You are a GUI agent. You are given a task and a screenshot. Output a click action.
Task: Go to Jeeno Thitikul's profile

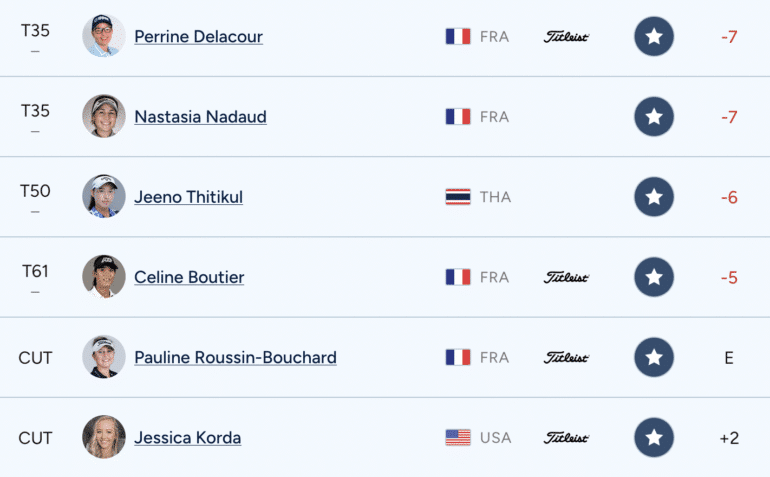tap(188, 197)
